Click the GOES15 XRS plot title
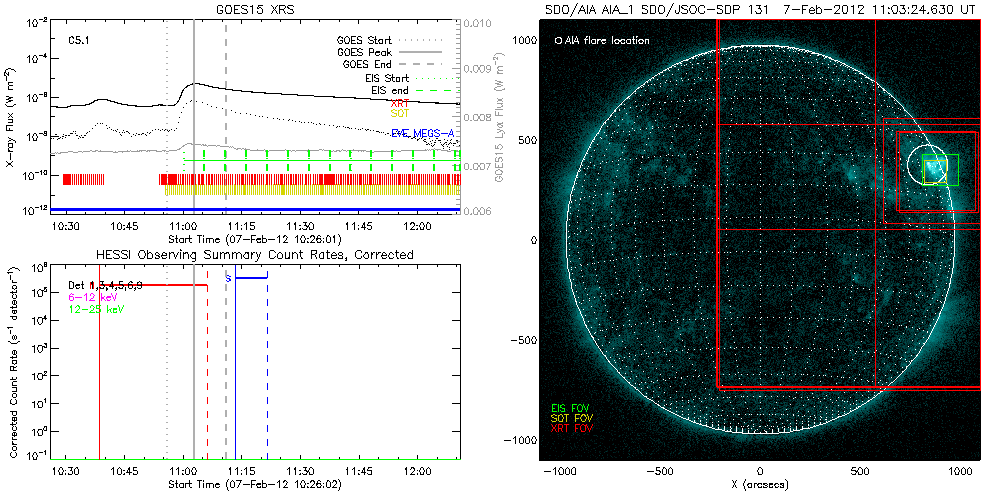Viewport: 1000px width, 500px height. [261, 9]
